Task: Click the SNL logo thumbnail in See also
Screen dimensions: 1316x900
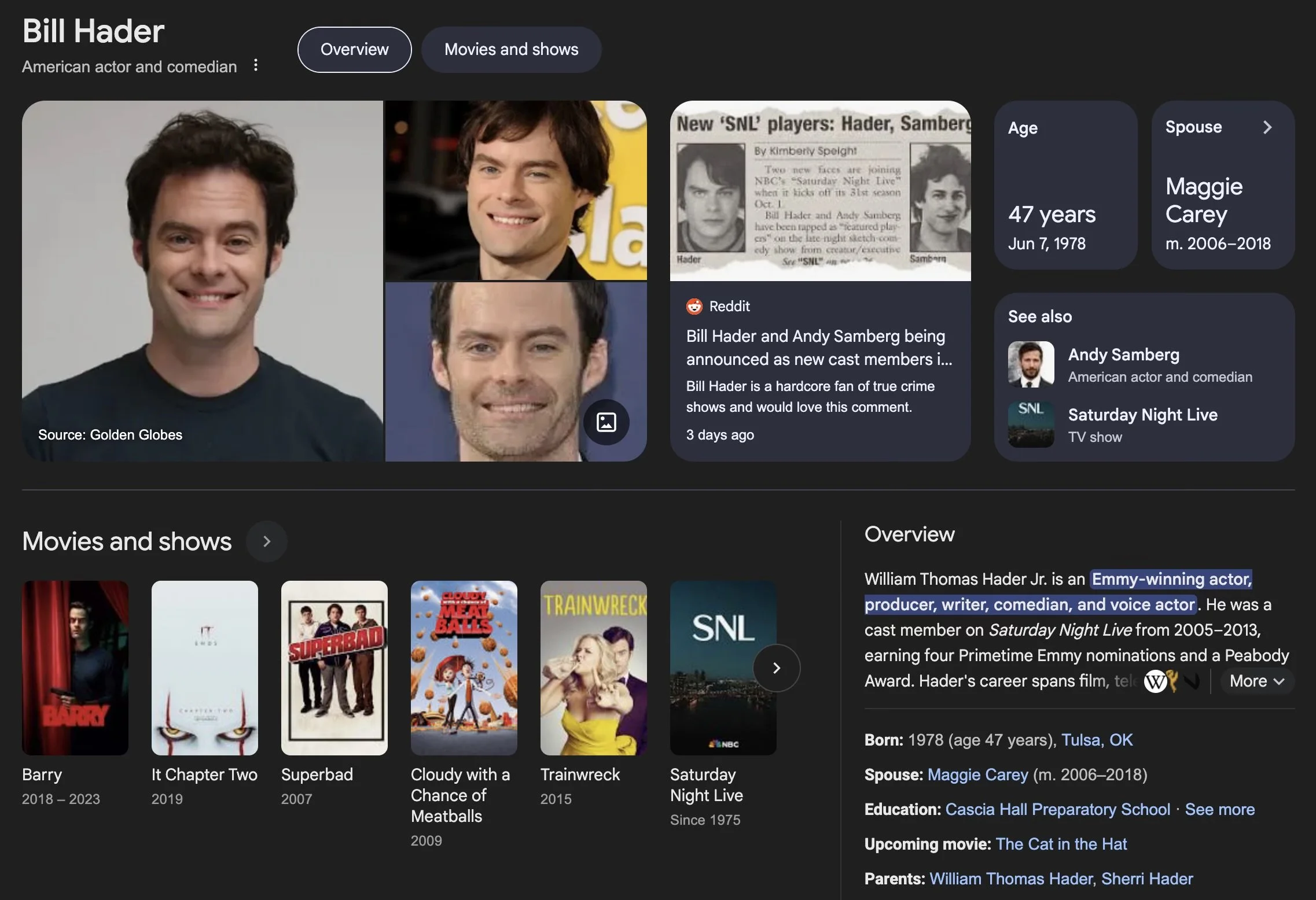Action: 1031,425
